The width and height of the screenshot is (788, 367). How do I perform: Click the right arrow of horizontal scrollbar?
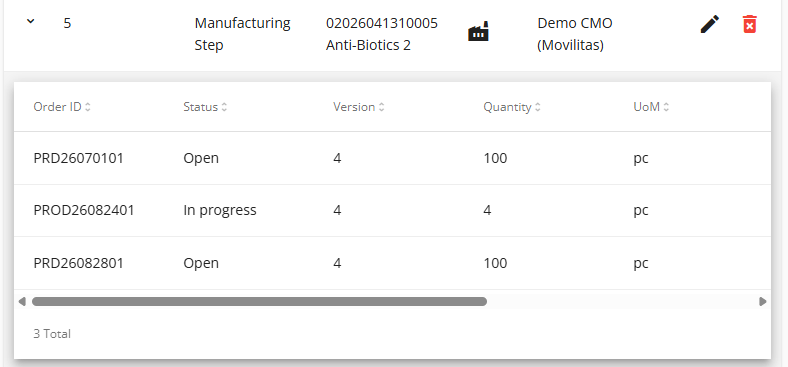[763, 302]
